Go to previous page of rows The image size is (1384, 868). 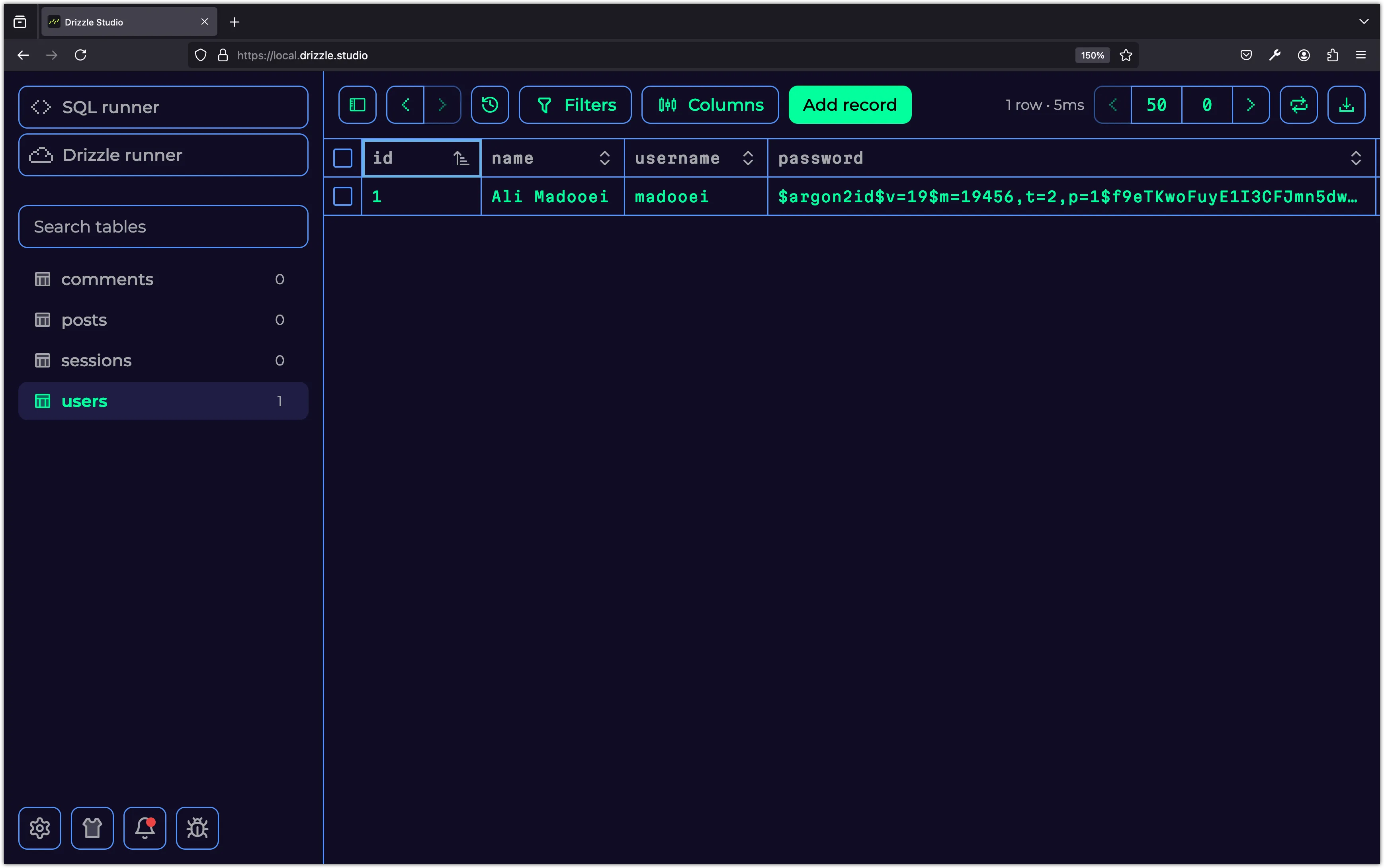click(1112, 104)
